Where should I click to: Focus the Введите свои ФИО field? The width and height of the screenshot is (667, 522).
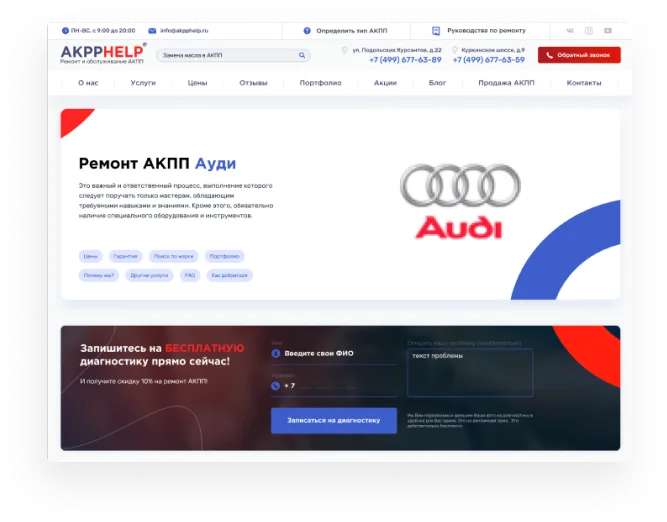[x=334, y=354]
